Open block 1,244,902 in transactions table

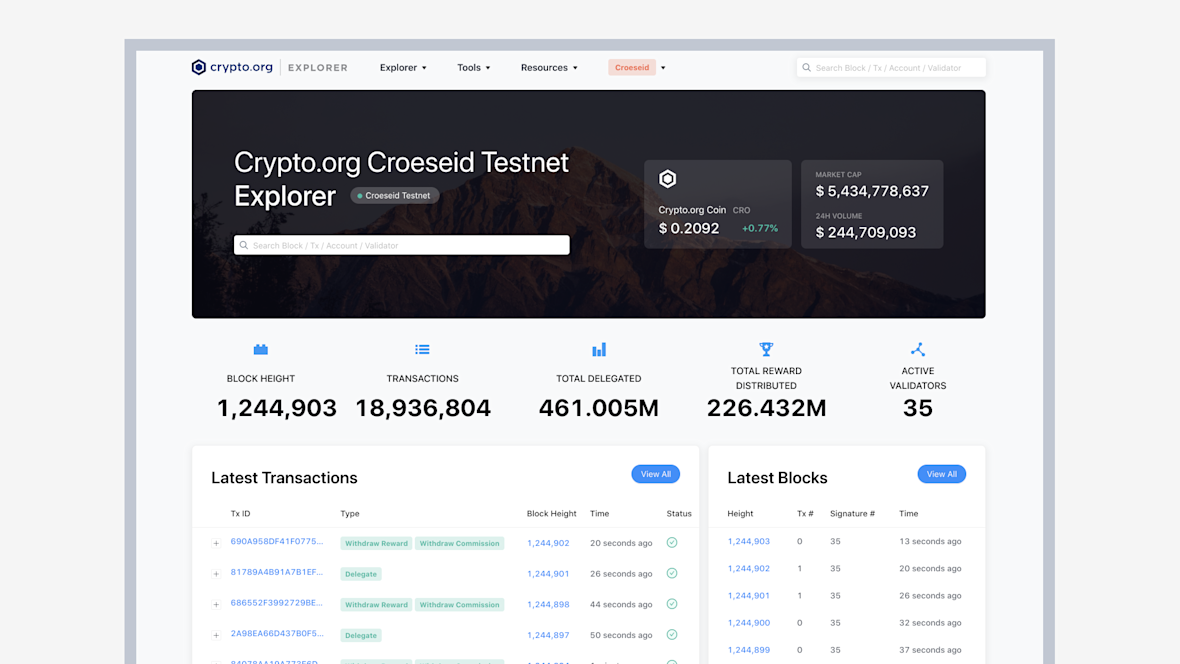(x=548, y=544)
